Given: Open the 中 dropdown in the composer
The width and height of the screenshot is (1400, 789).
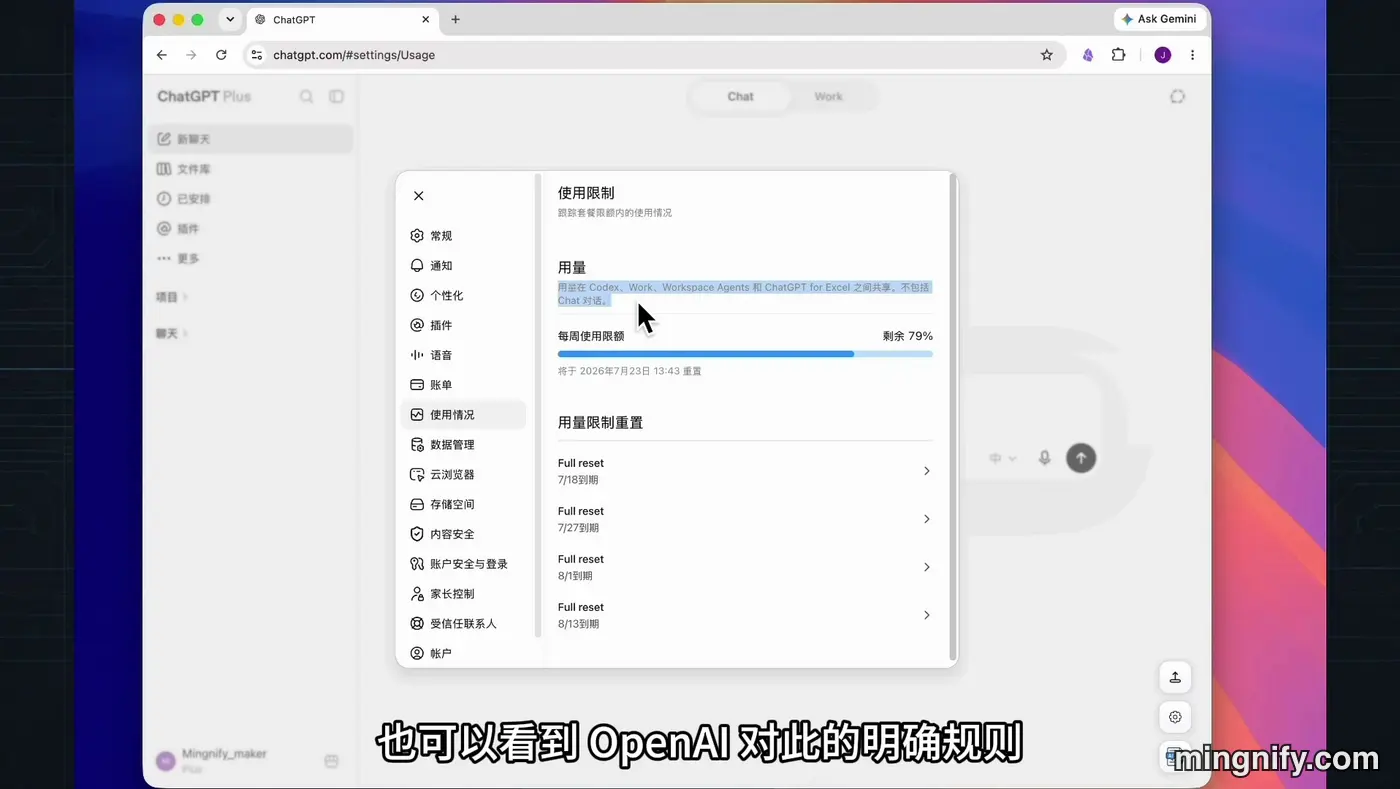Looking at the screenshot, I should coord(1002,458).
